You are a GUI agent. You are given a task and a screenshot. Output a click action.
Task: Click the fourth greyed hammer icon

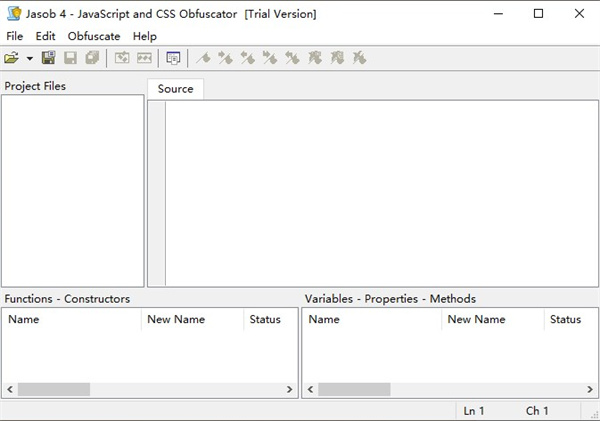coord(270,58)
